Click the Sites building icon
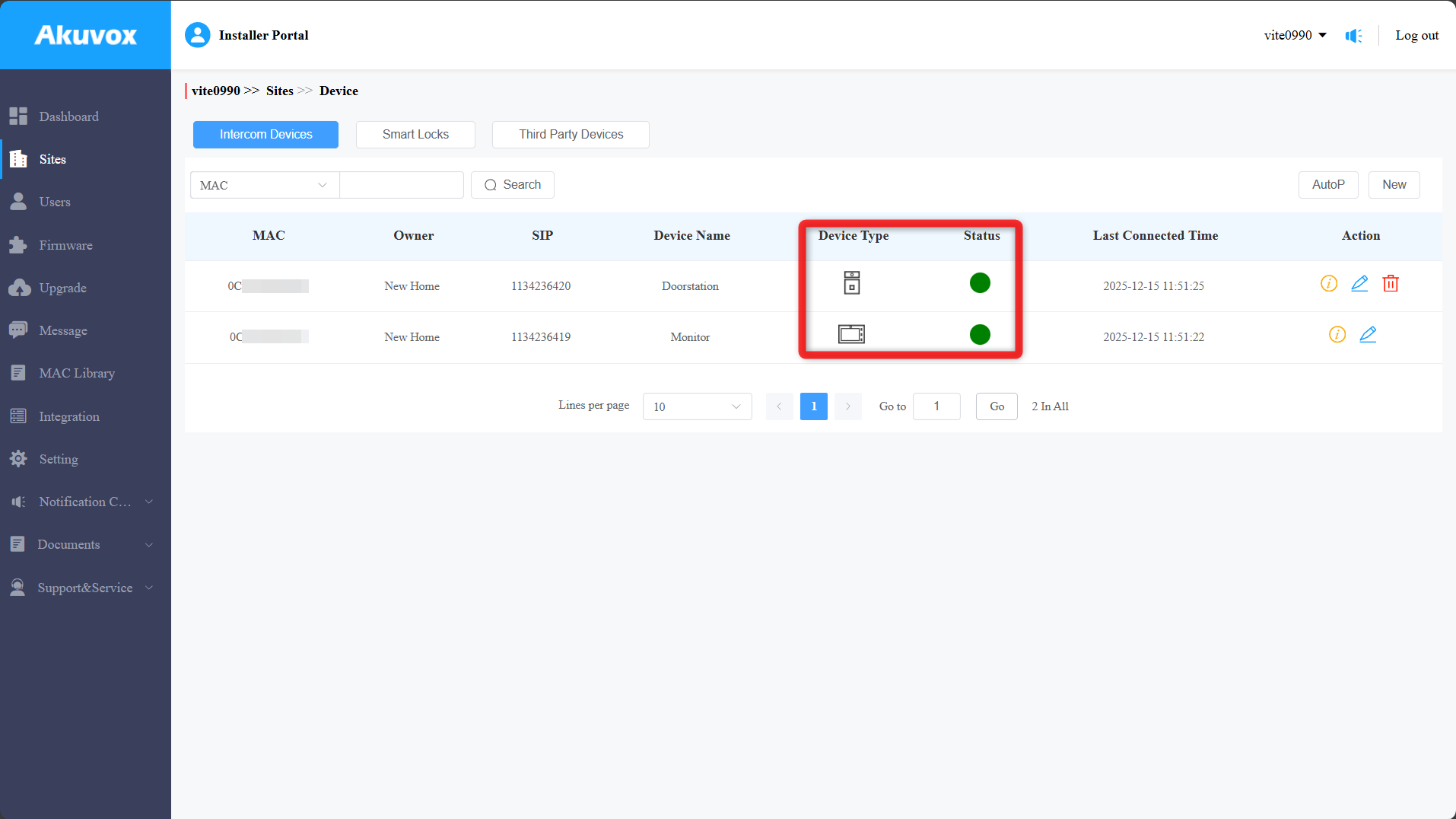 point(18,159)
